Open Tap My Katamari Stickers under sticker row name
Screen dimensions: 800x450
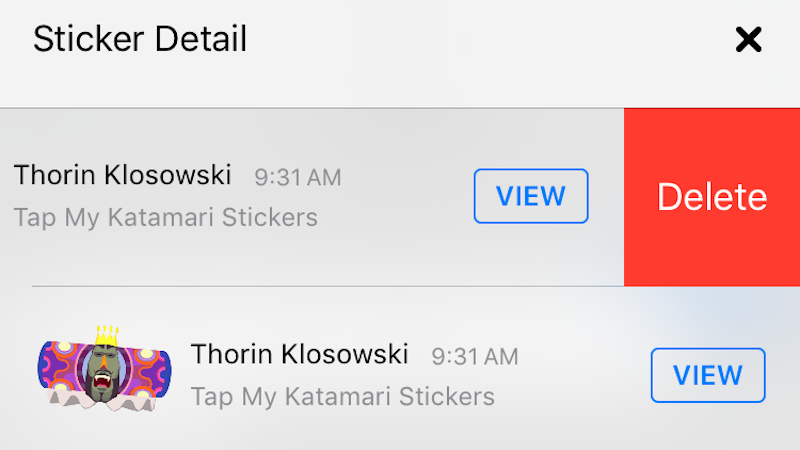pos(343,396)
